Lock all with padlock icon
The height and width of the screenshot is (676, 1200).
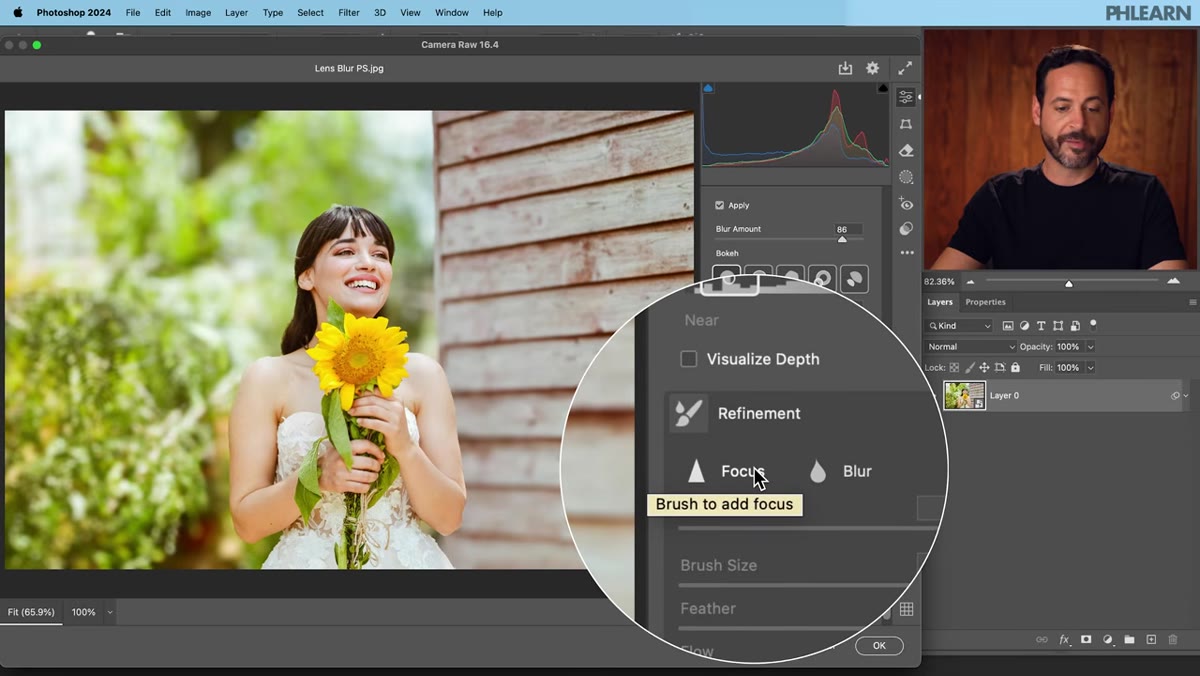[x=1015, y=368]
